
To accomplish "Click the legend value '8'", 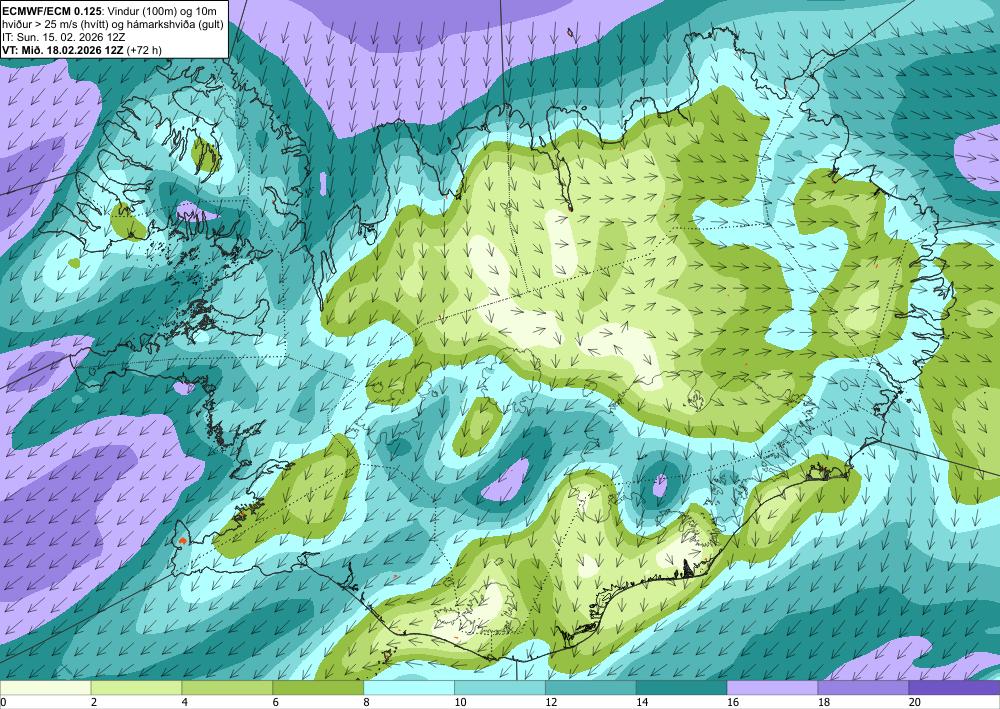I will 367,702.
